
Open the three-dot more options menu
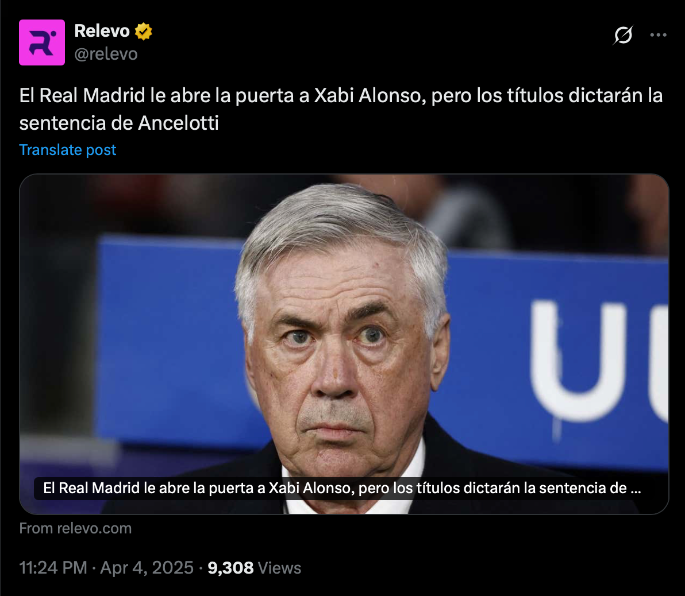(x=658, y=35)
